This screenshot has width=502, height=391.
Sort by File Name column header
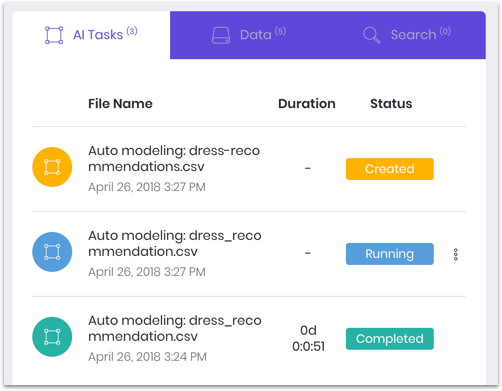(120, 104)
